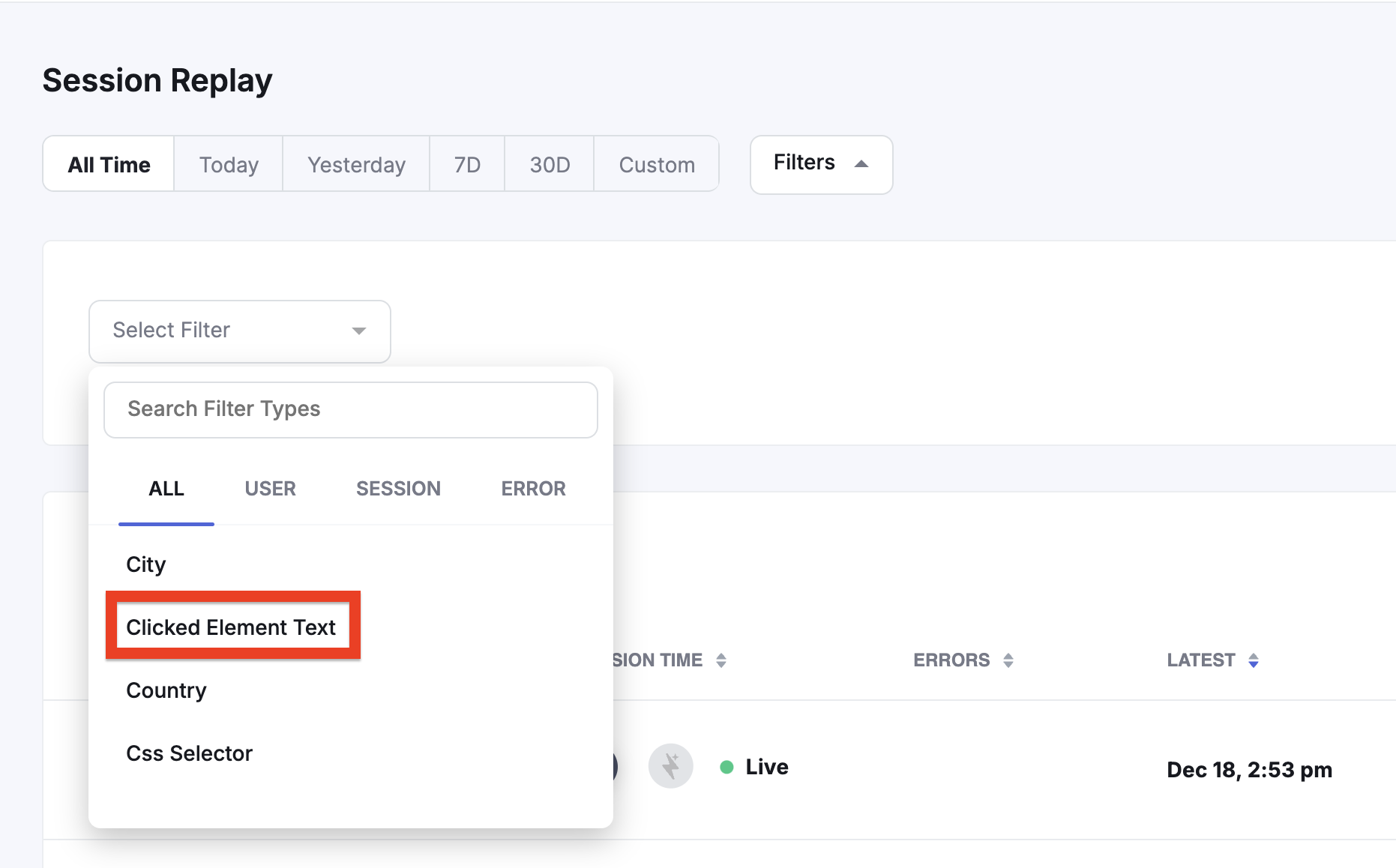
Task: Switch to the ERROR filter tab
Action: coord(533,489)
